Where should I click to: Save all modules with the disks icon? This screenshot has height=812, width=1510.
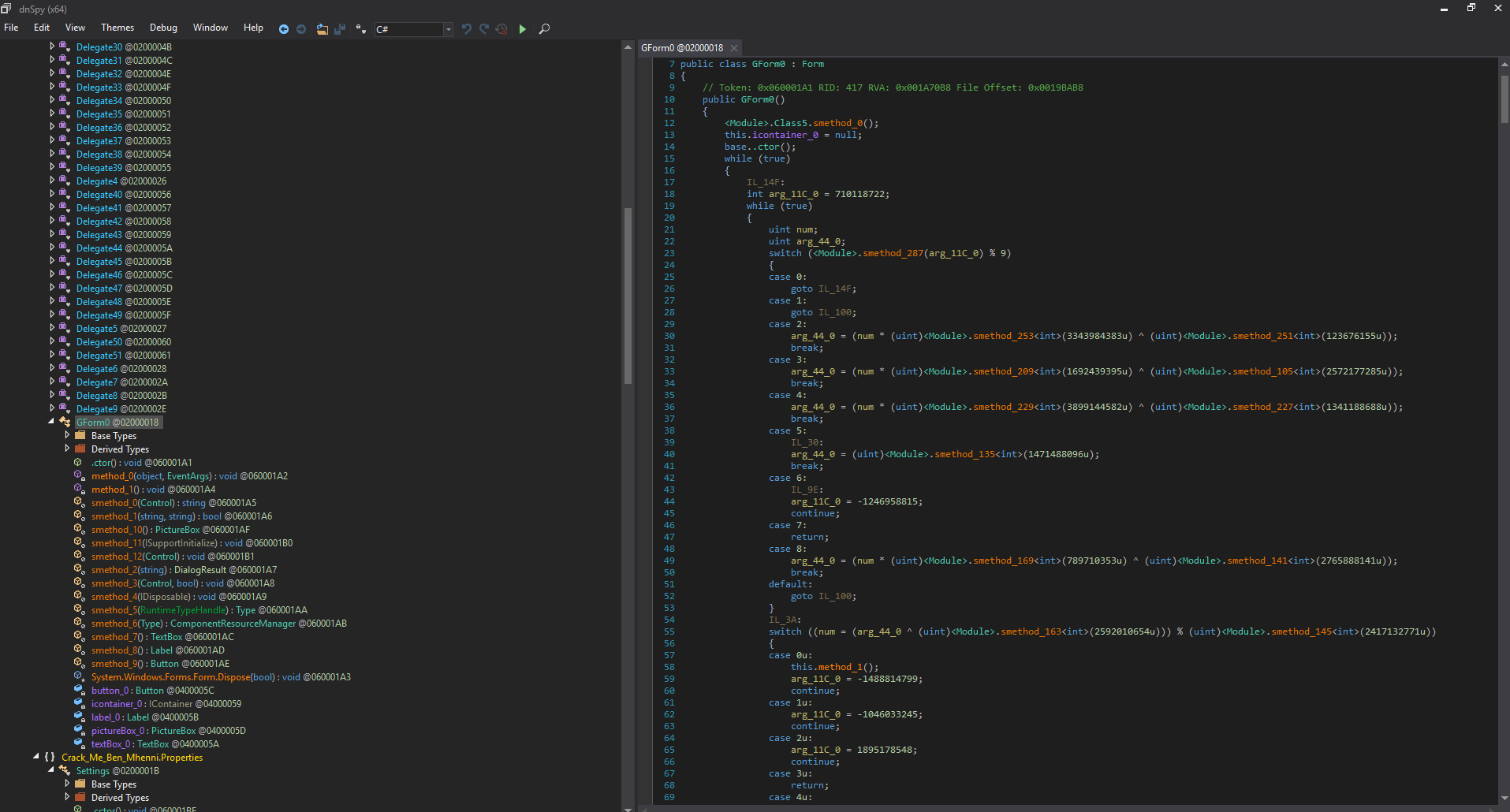[340, 29]
